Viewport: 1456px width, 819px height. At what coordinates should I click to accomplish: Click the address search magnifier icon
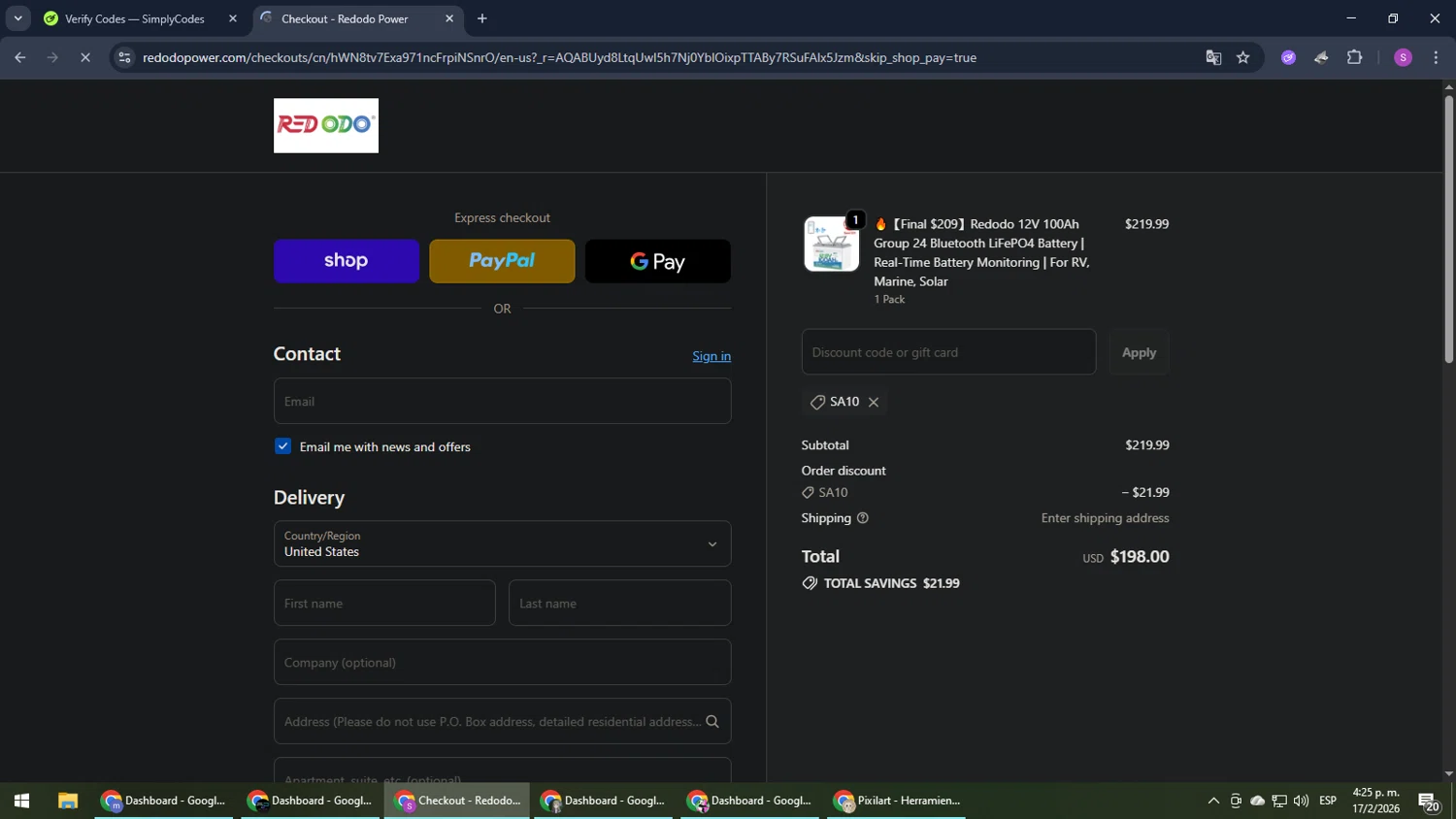[x=712, y=721]
